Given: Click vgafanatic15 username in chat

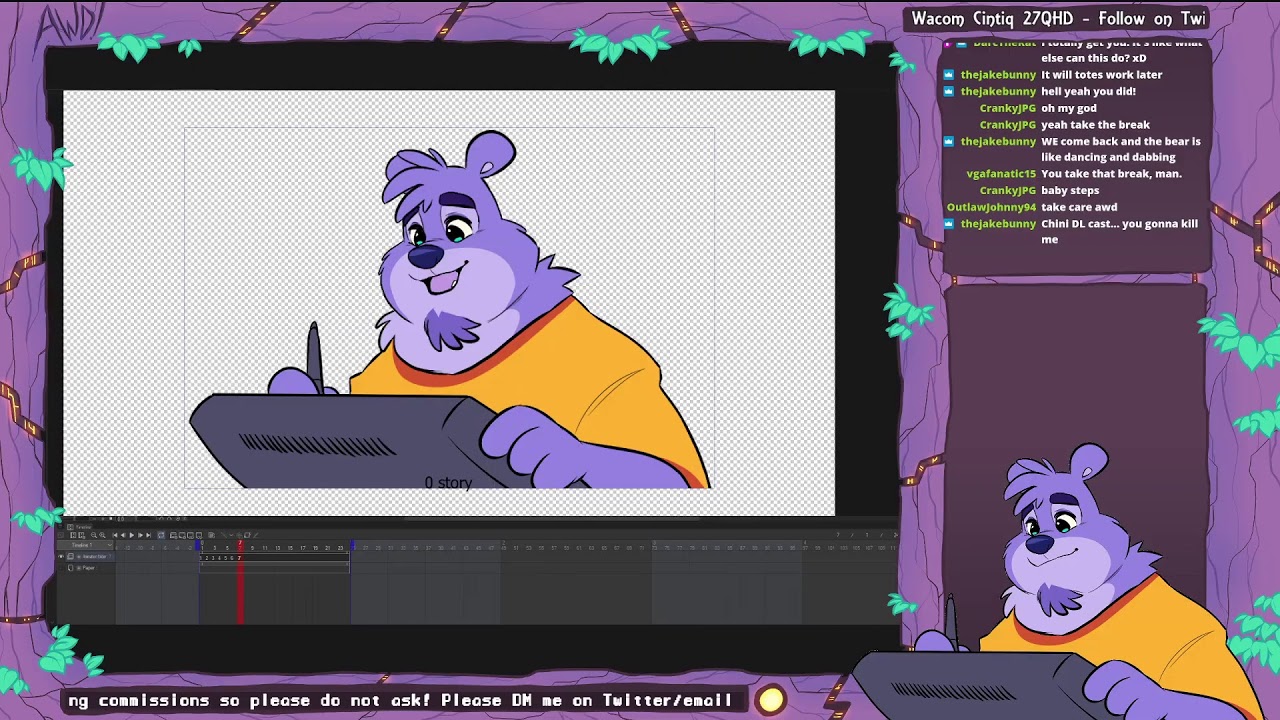Looking at the screenshot, I should 1001,174.
